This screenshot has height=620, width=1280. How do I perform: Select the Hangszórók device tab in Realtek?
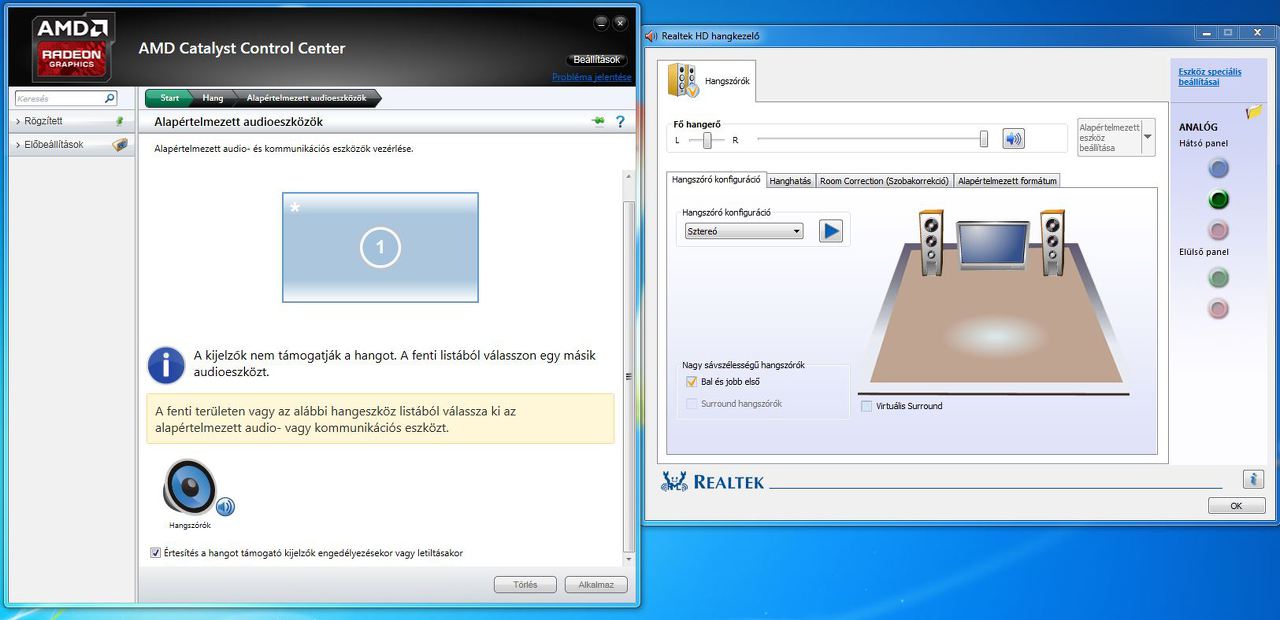(707, 81)
